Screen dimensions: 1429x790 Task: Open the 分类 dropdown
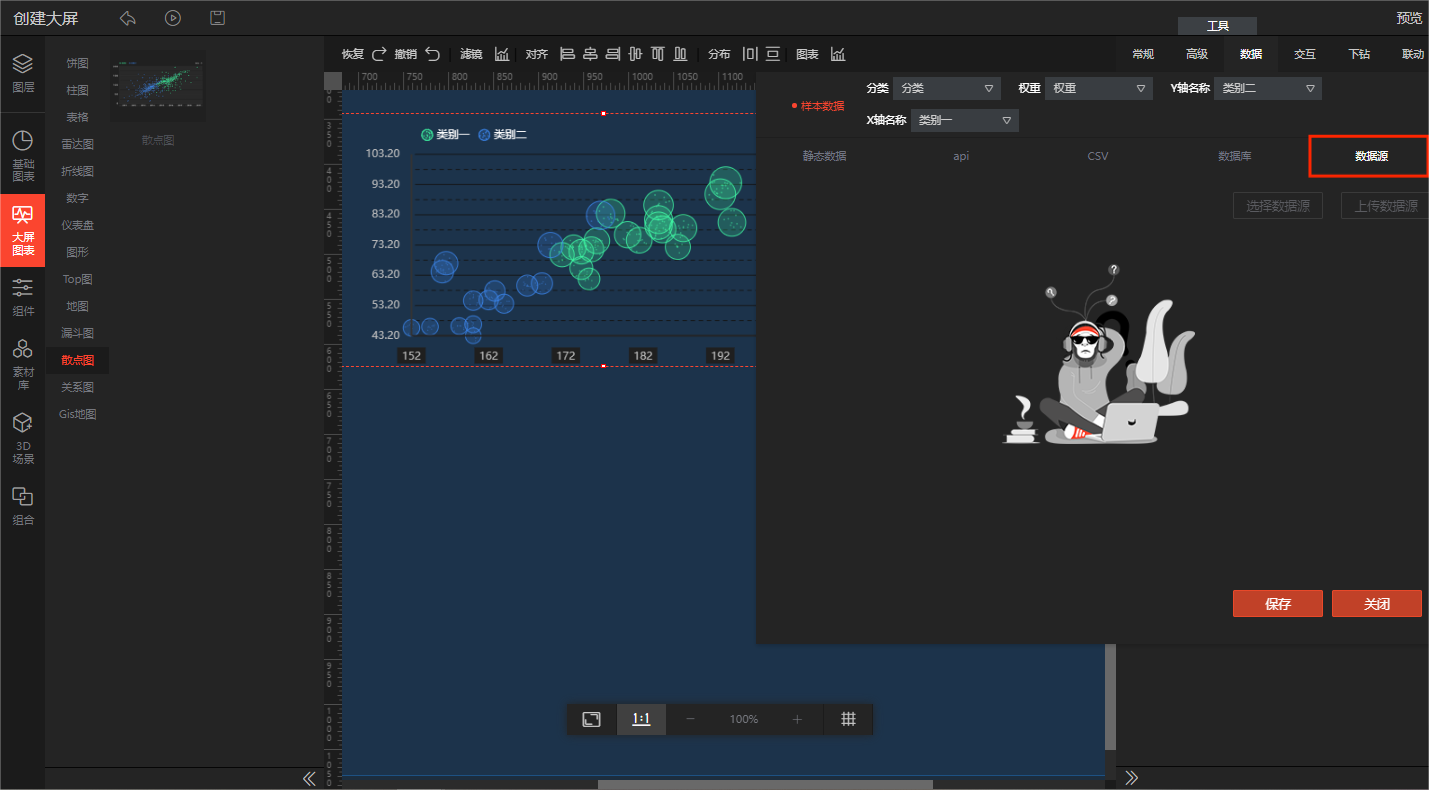point(947,88)
